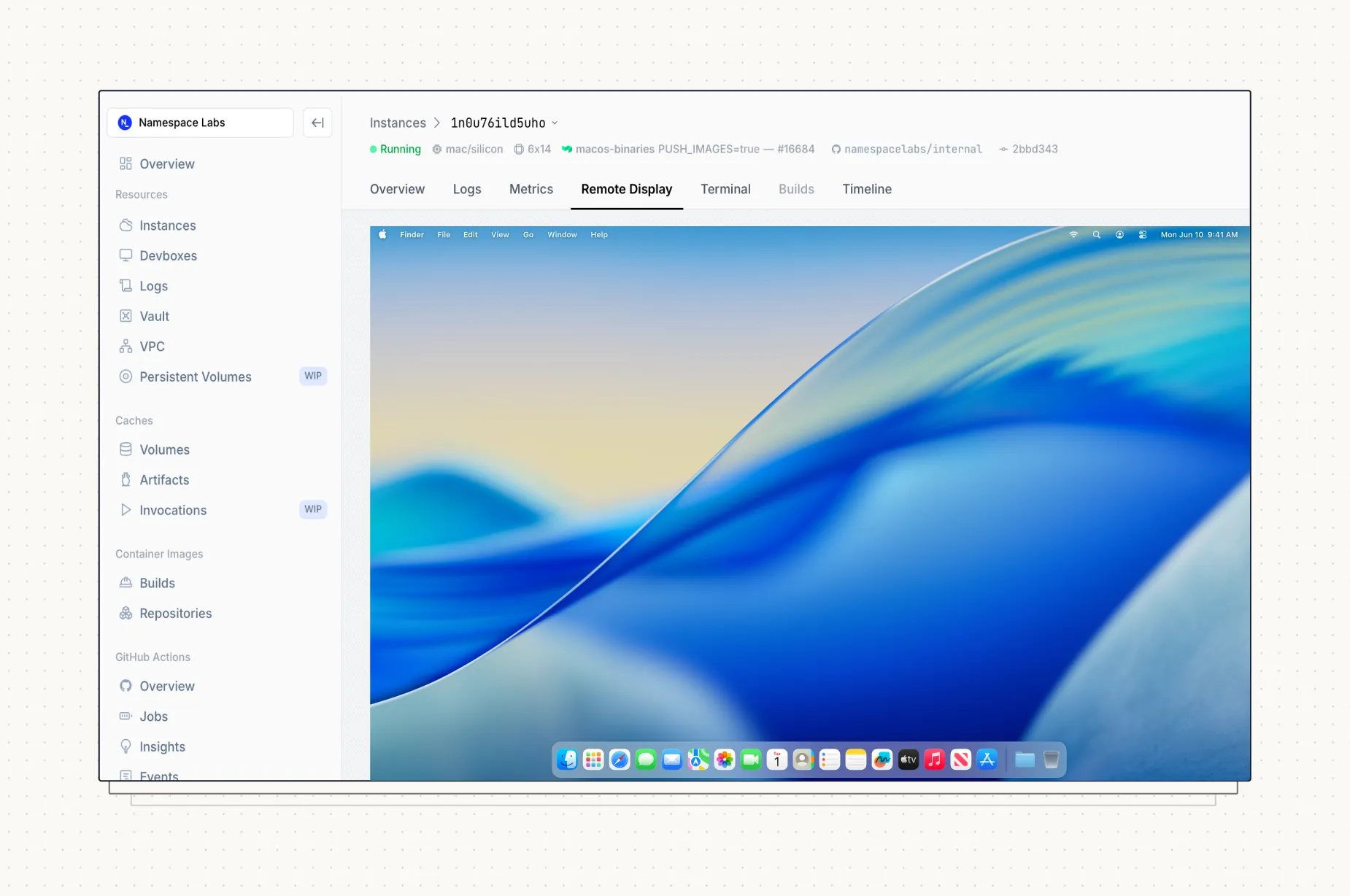Select the Builds tab of the instance

[x=796, y=189]
